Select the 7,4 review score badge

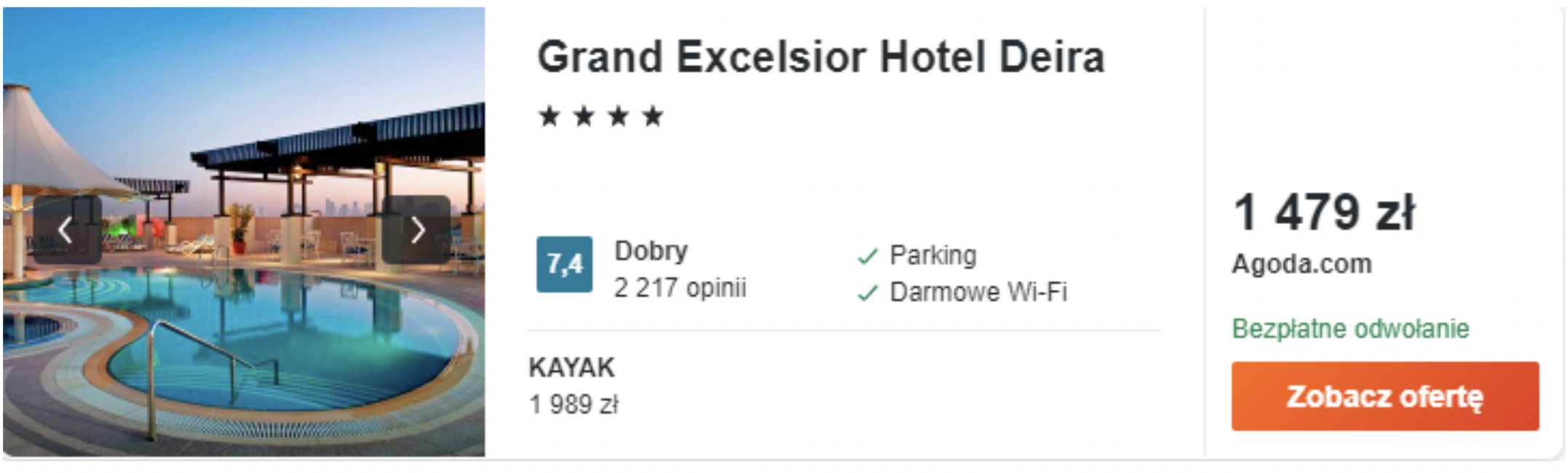pos(564,264)
